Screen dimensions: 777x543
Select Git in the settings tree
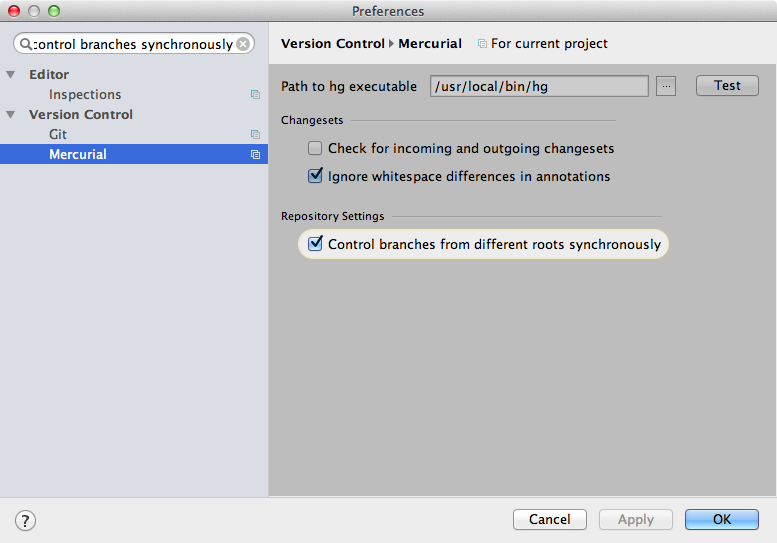58,134
